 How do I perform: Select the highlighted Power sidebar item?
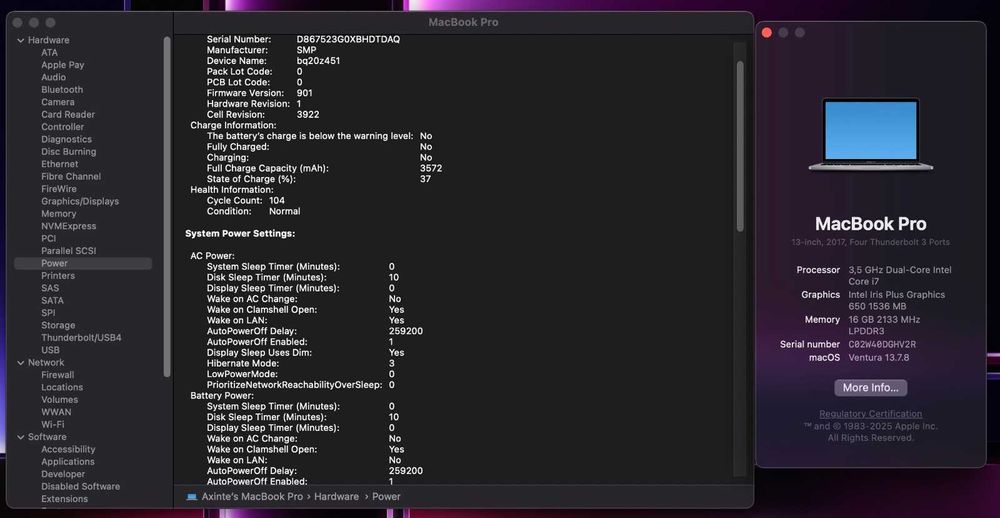83,263
